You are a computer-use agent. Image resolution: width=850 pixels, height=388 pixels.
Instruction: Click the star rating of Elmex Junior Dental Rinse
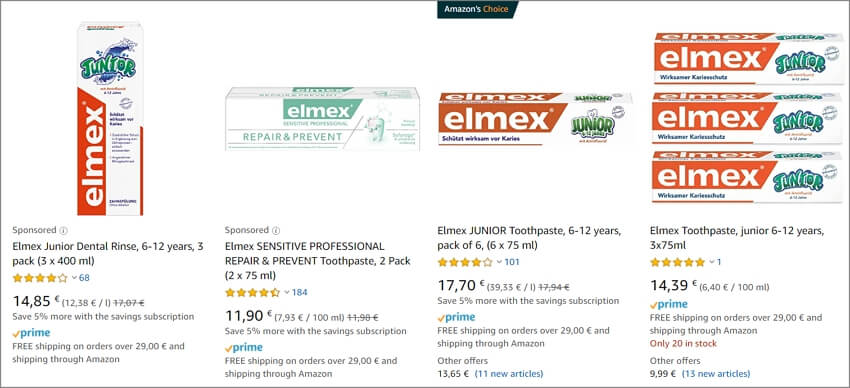(x=40, y=278)
